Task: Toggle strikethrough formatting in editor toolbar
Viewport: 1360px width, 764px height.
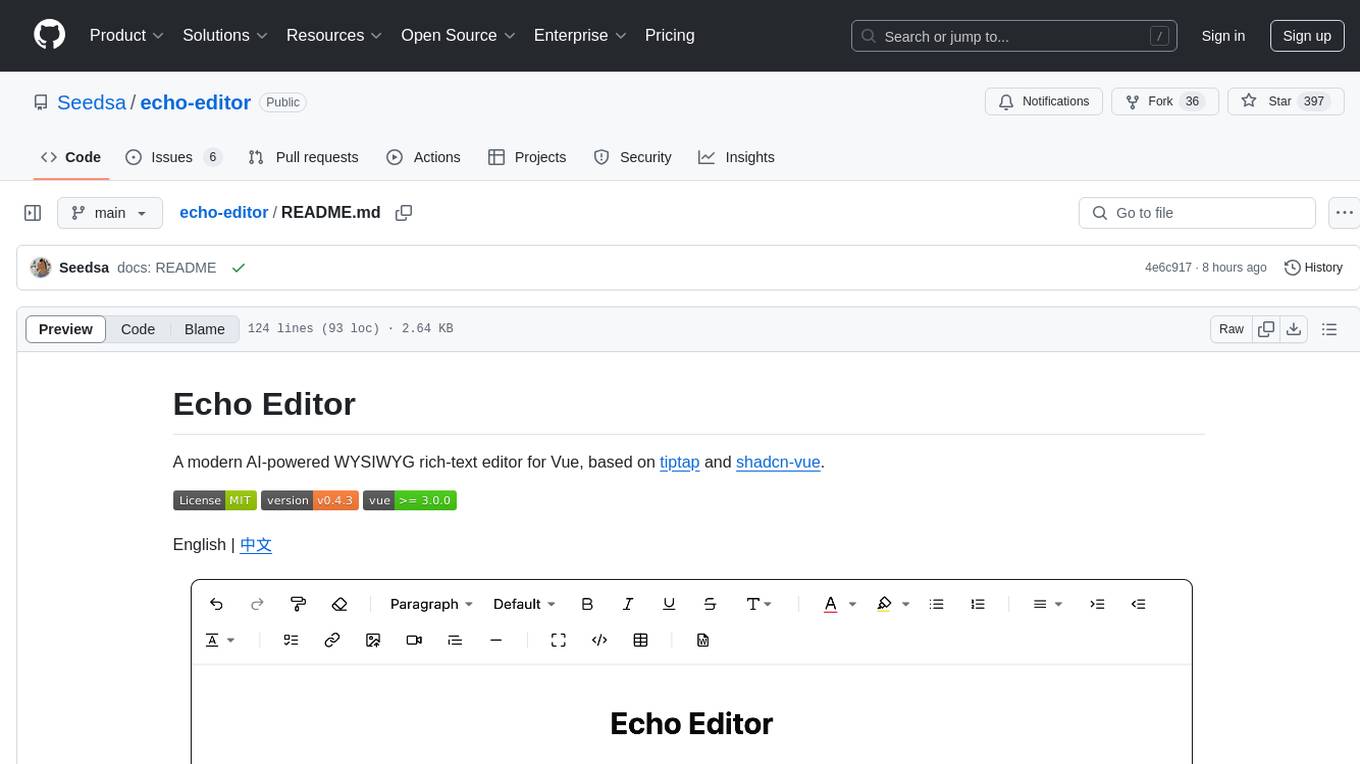Action: click(x=710, y=604)
